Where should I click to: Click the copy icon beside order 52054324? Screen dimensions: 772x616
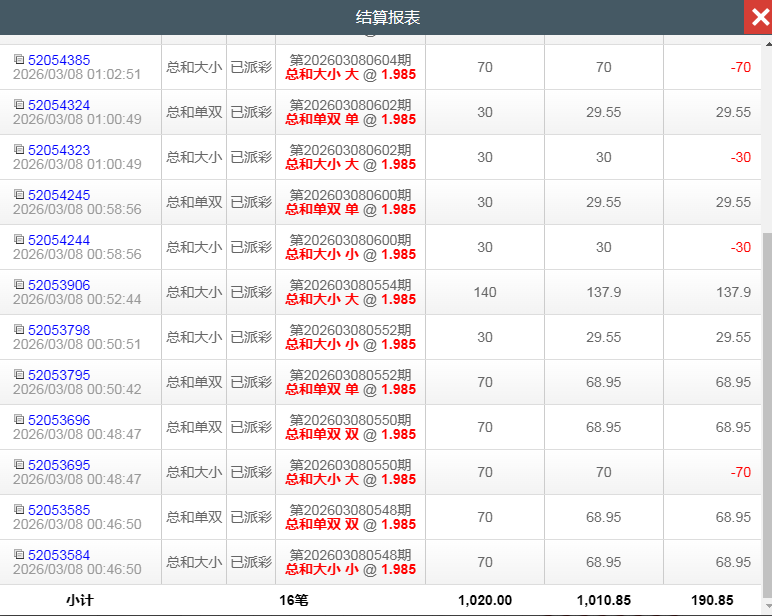pos(19,104)
